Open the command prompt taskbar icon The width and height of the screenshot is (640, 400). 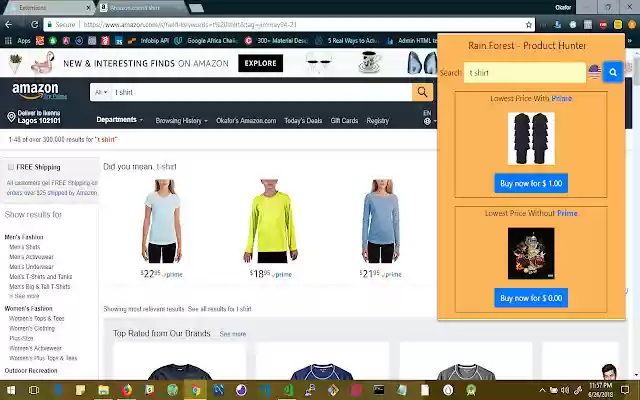pos(379,390)
